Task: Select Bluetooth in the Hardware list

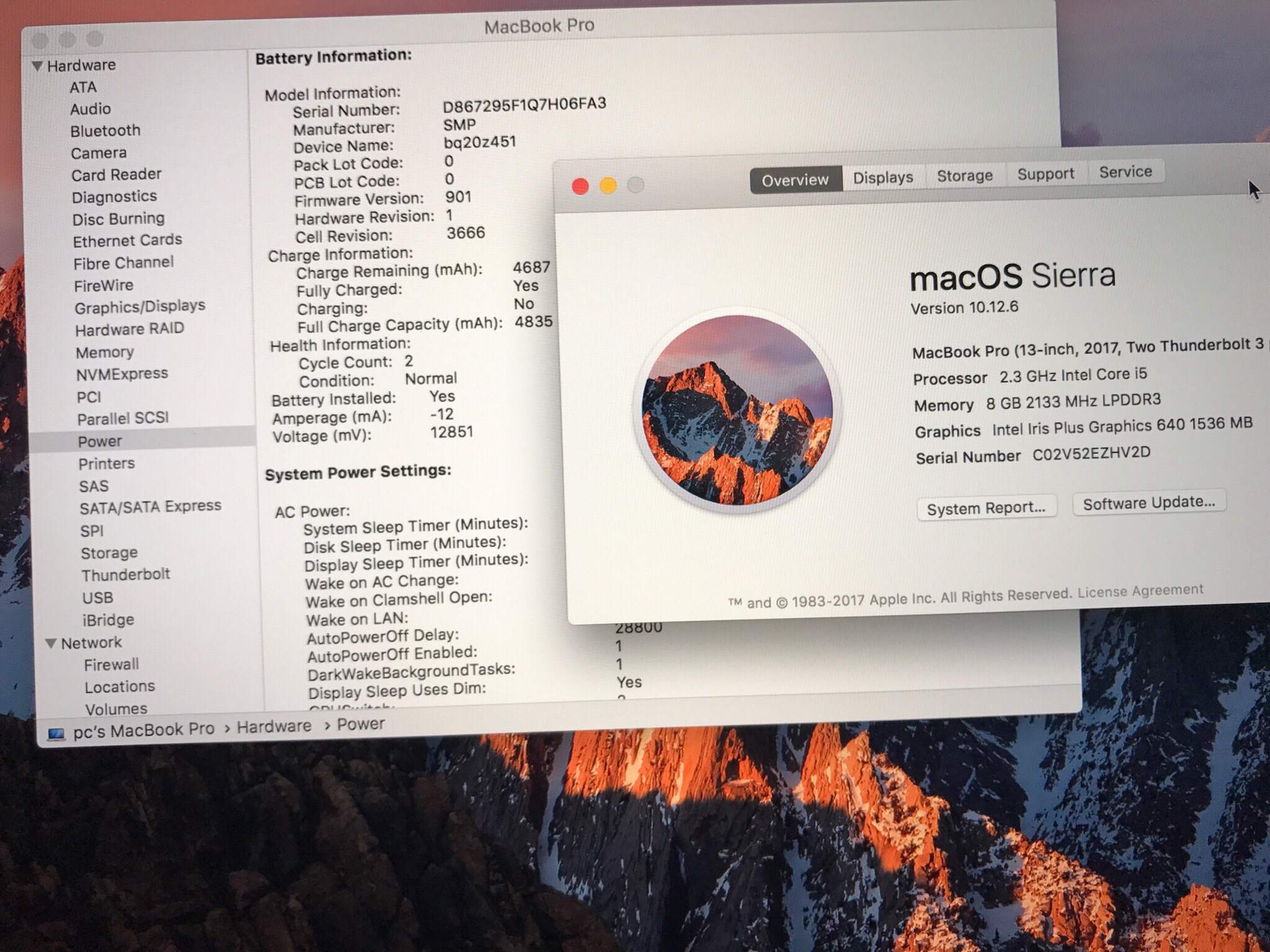Action: click(105, 131)
